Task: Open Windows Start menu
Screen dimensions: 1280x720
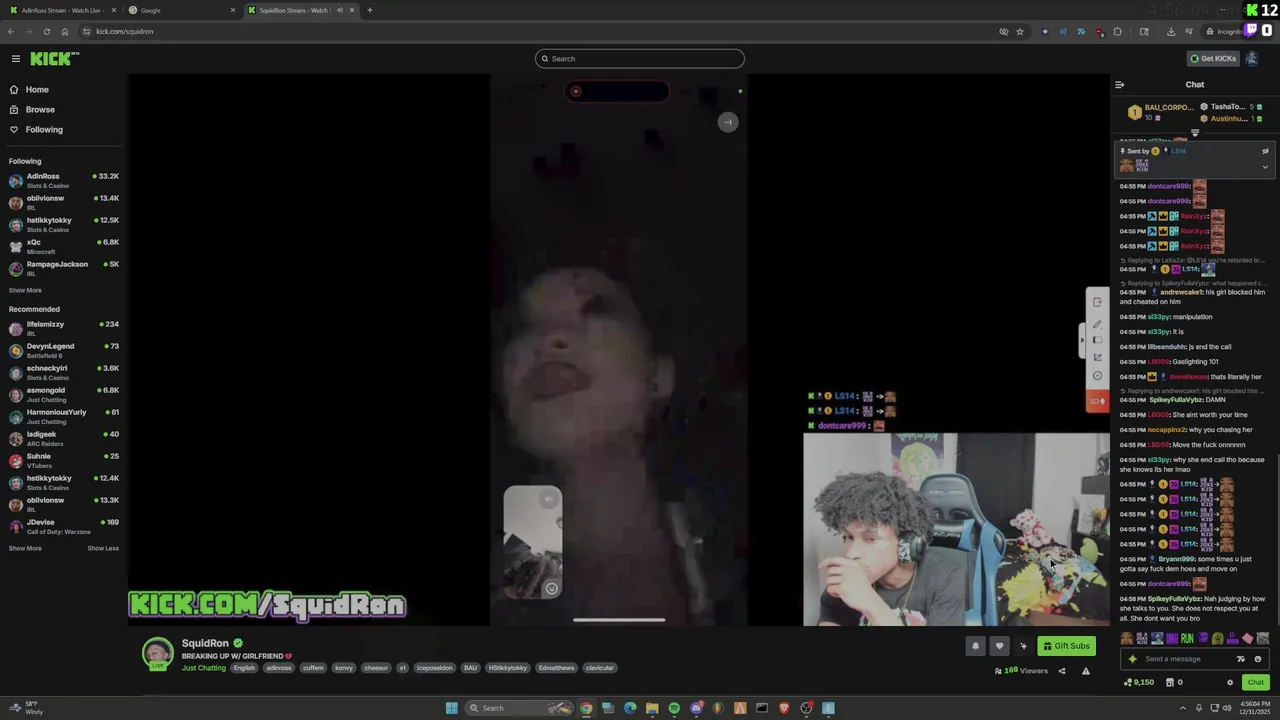Action: 452,708
